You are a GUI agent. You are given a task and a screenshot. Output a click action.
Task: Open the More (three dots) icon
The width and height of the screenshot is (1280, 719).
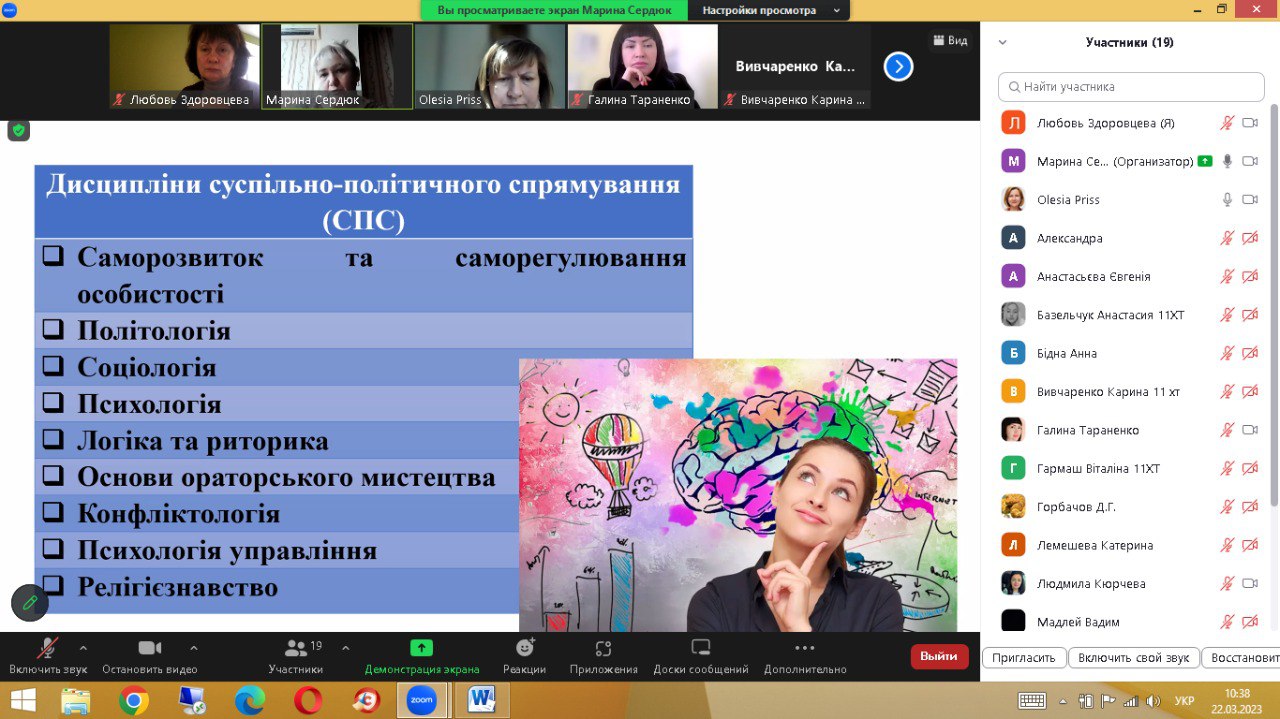[x=805, y=648]
